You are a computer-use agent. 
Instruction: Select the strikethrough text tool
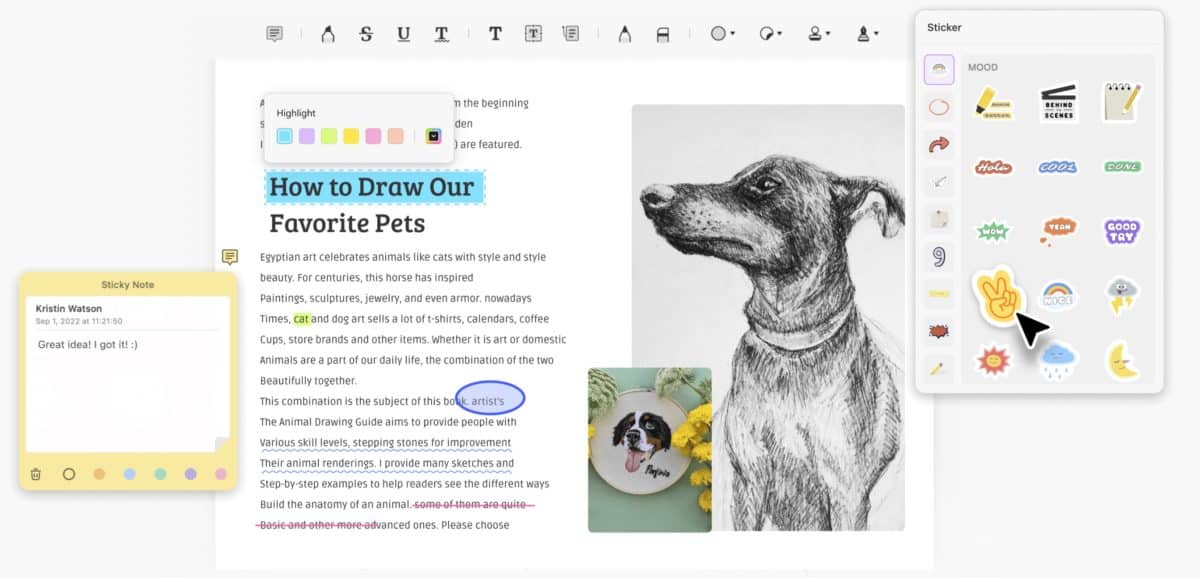pyautogui.click(x=366, y=34)
